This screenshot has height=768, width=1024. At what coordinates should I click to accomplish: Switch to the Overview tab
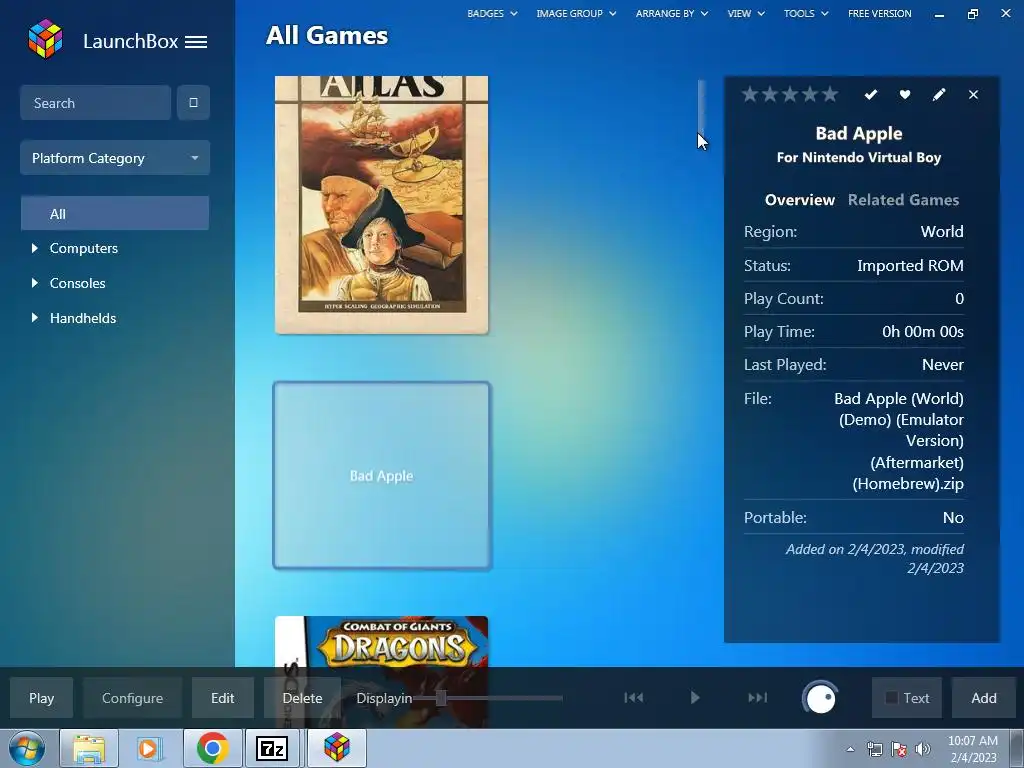coord(799,200)
